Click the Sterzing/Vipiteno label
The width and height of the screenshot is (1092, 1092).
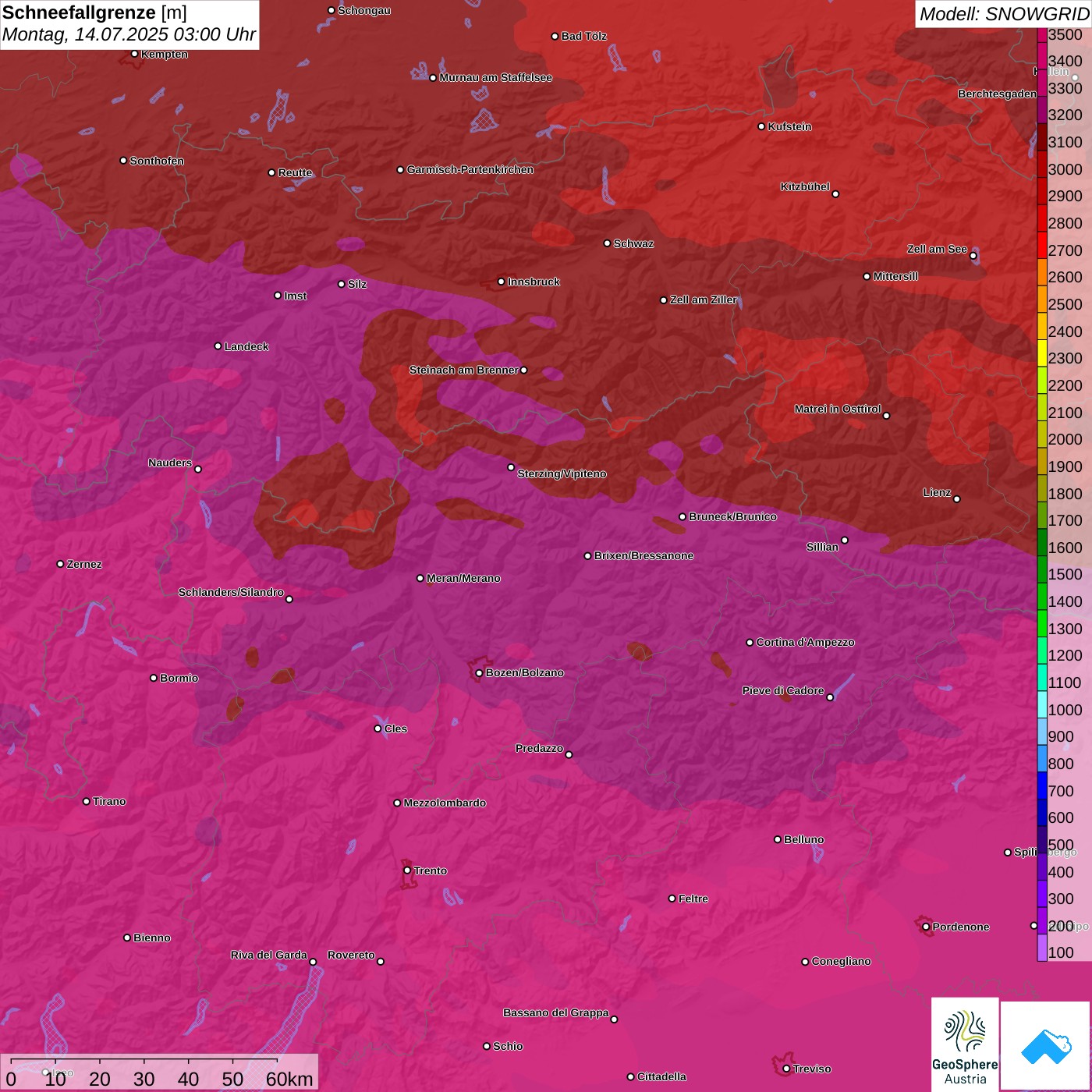[562, 473]
